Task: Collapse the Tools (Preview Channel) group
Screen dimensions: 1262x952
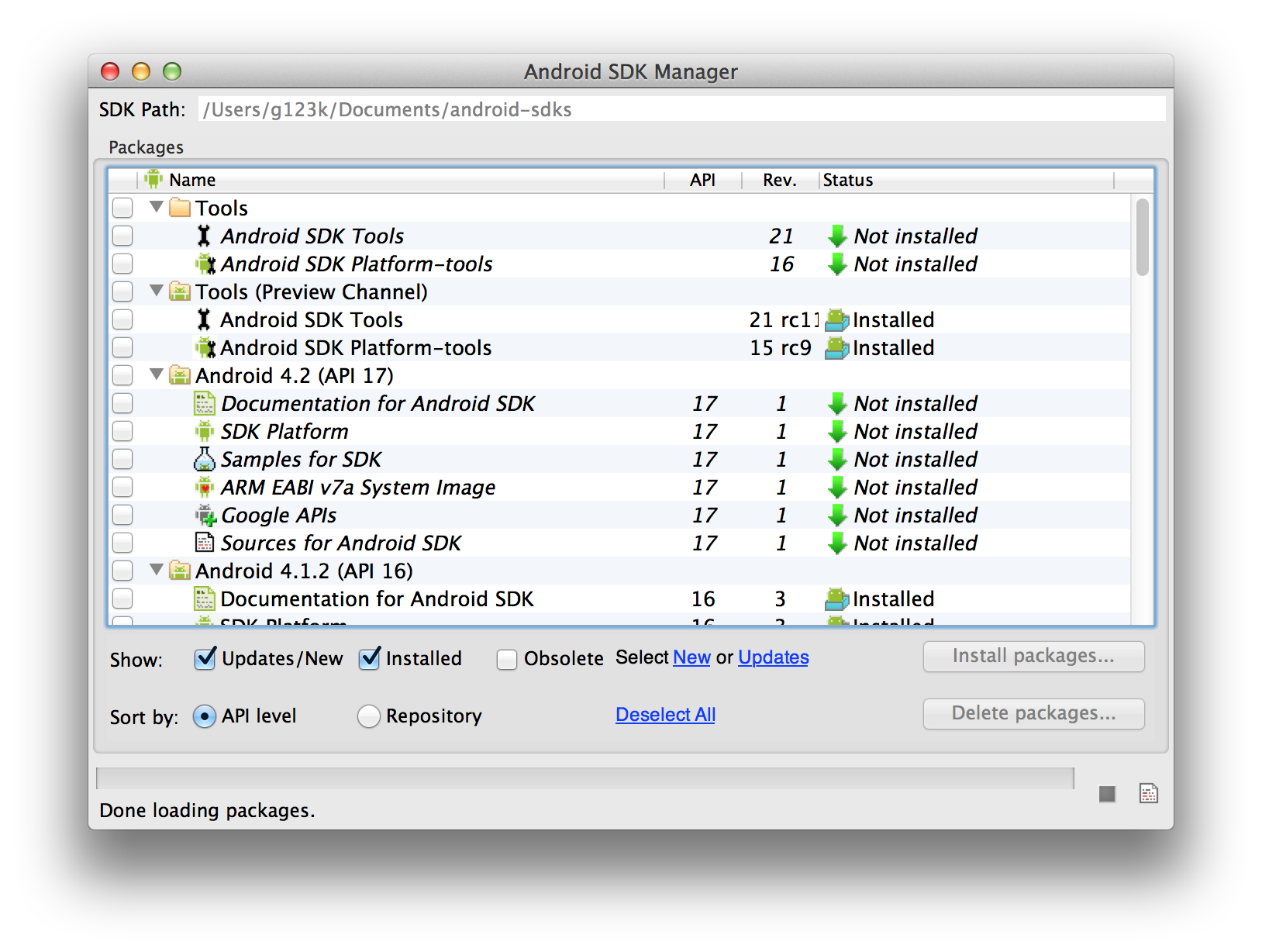Action: coord(157,291)
